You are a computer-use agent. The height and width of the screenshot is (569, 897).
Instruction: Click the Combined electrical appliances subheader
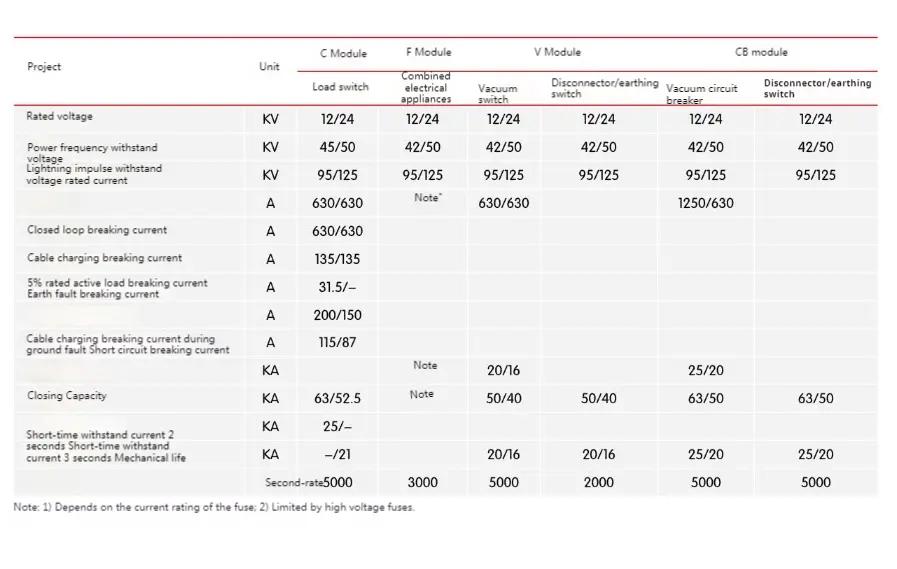(x=426, y=88)
